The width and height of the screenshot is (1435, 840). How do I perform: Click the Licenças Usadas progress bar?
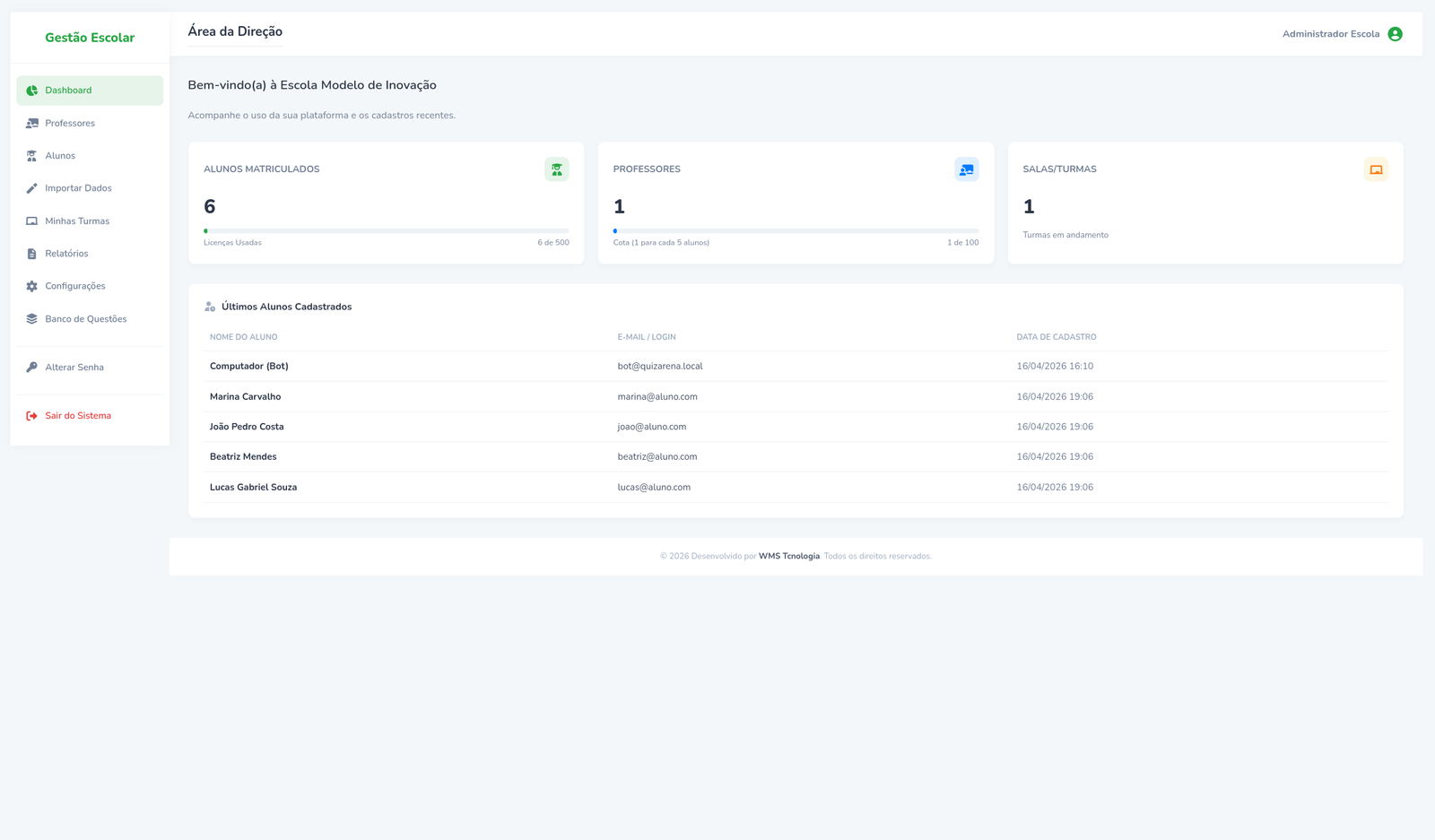(x=386, y=231)
